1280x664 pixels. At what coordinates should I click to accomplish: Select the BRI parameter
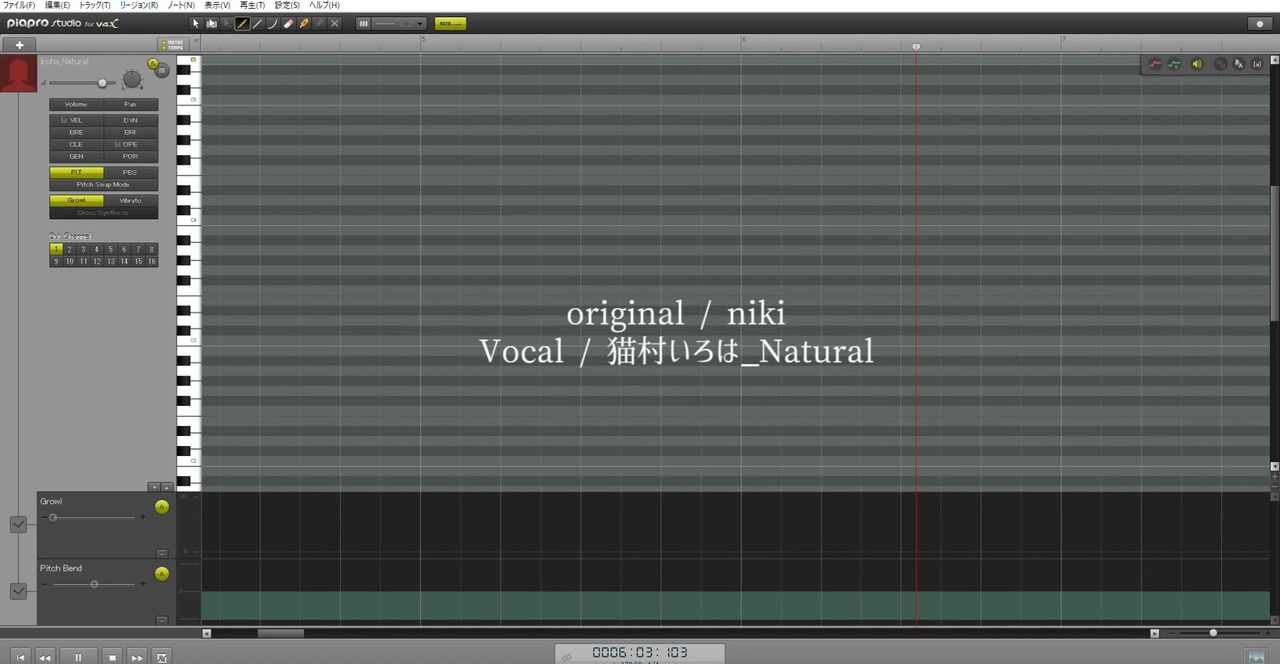coord(131,132)
